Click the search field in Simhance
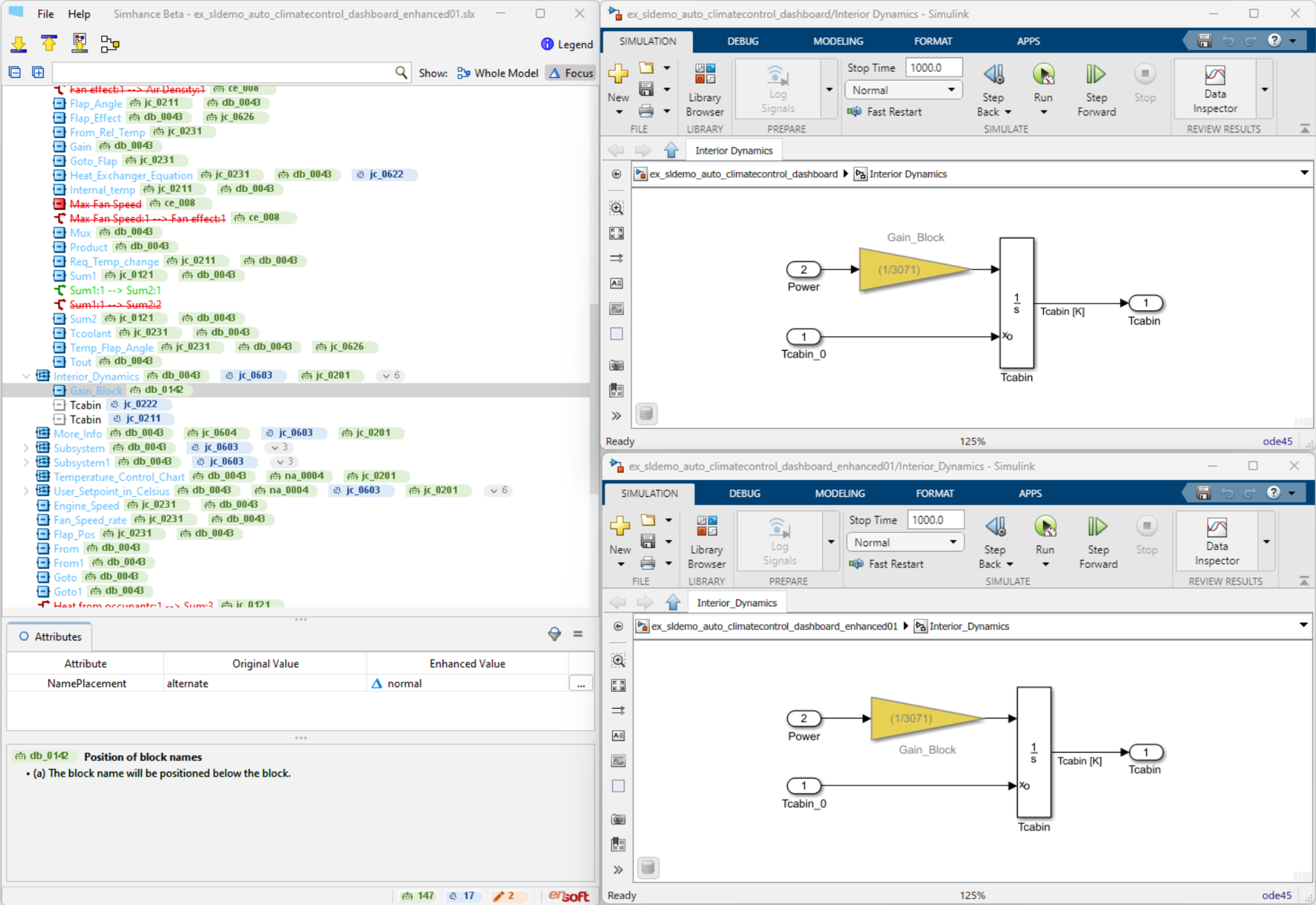Image resolution: width=1316 pixels, height=905 pixels. click(223, 73)
